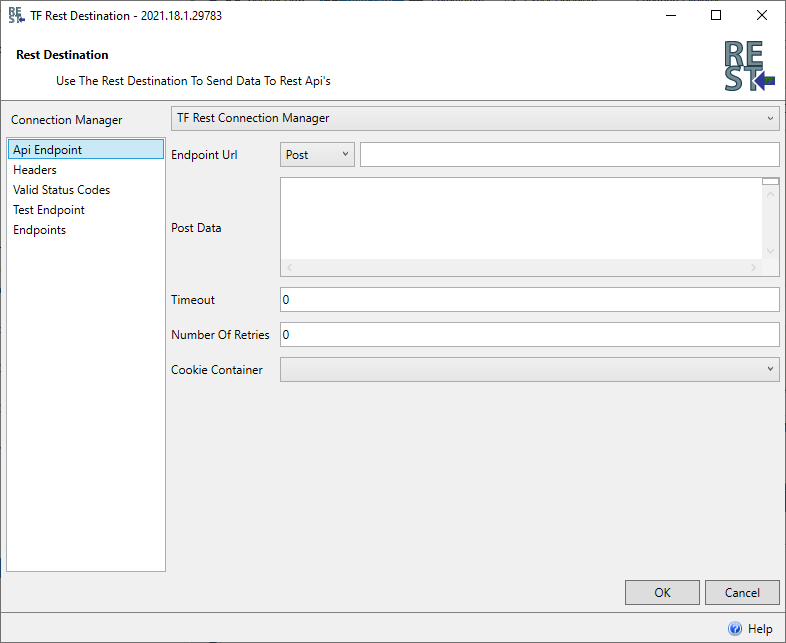Confirm with the OK button

[662, 592]
